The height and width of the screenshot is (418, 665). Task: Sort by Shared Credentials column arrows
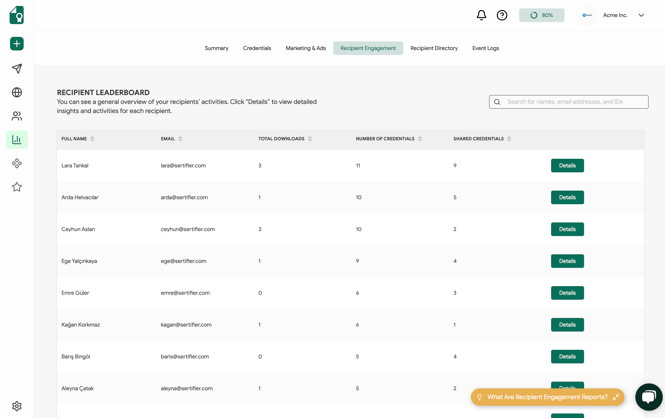tap(509, 139)
